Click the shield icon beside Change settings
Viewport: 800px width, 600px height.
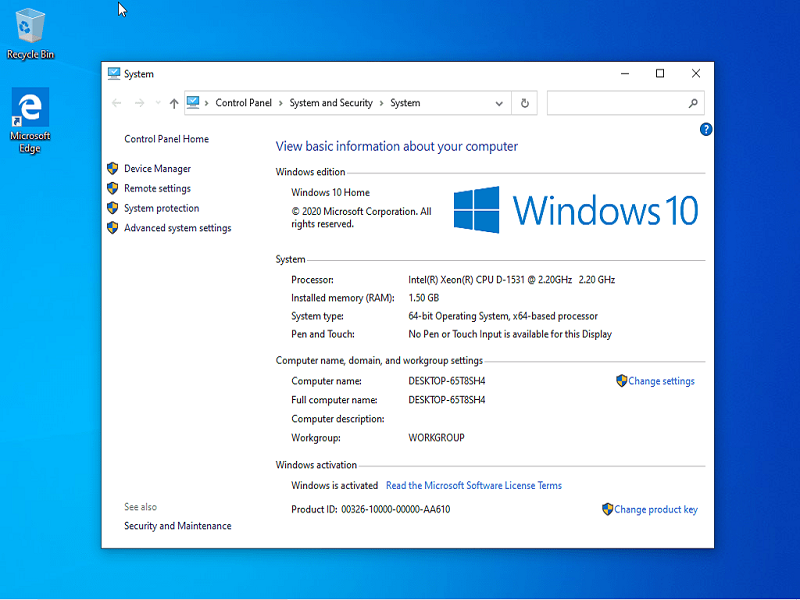pos(621,381)
